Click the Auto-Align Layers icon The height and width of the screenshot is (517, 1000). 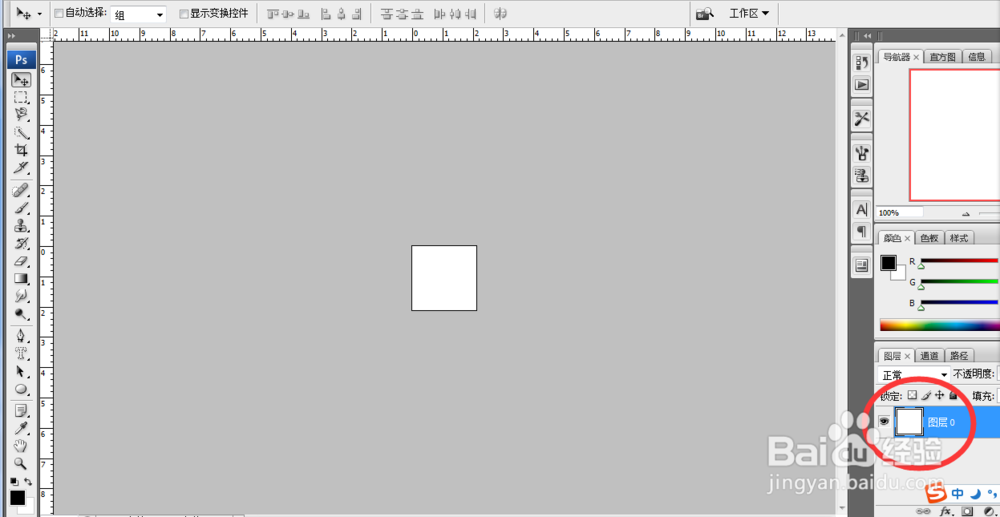coord(501,13)
